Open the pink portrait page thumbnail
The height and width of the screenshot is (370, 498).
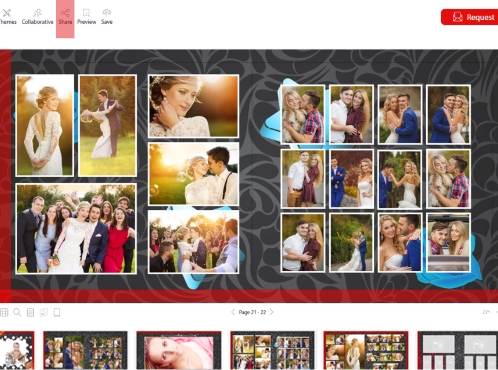[x=179, y=350]
